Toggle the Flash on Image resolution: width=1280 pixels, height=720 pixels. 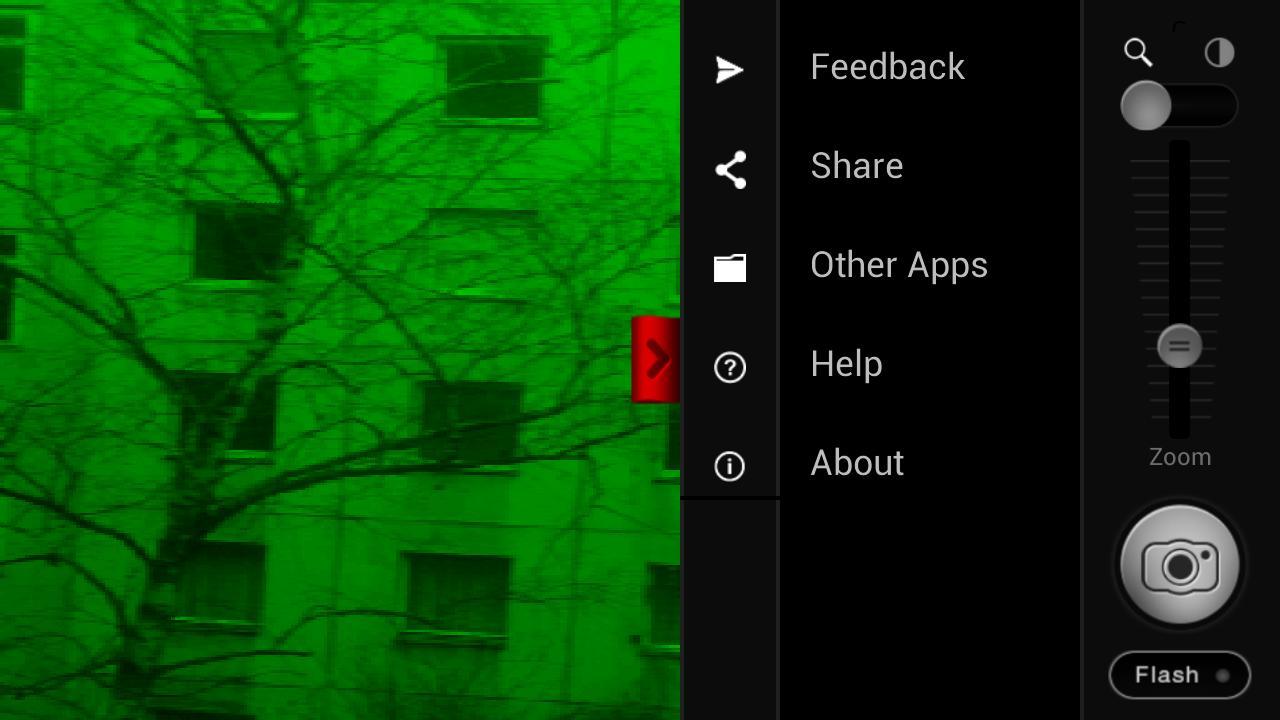coord(1180,675)
